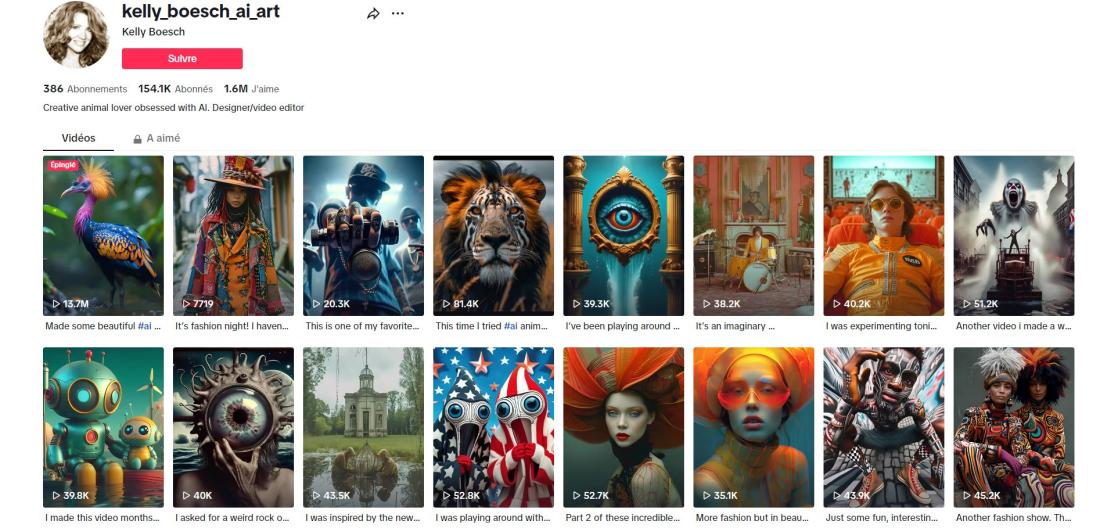Open the 20.3K-view hip-hop rings video

(363, 236)
